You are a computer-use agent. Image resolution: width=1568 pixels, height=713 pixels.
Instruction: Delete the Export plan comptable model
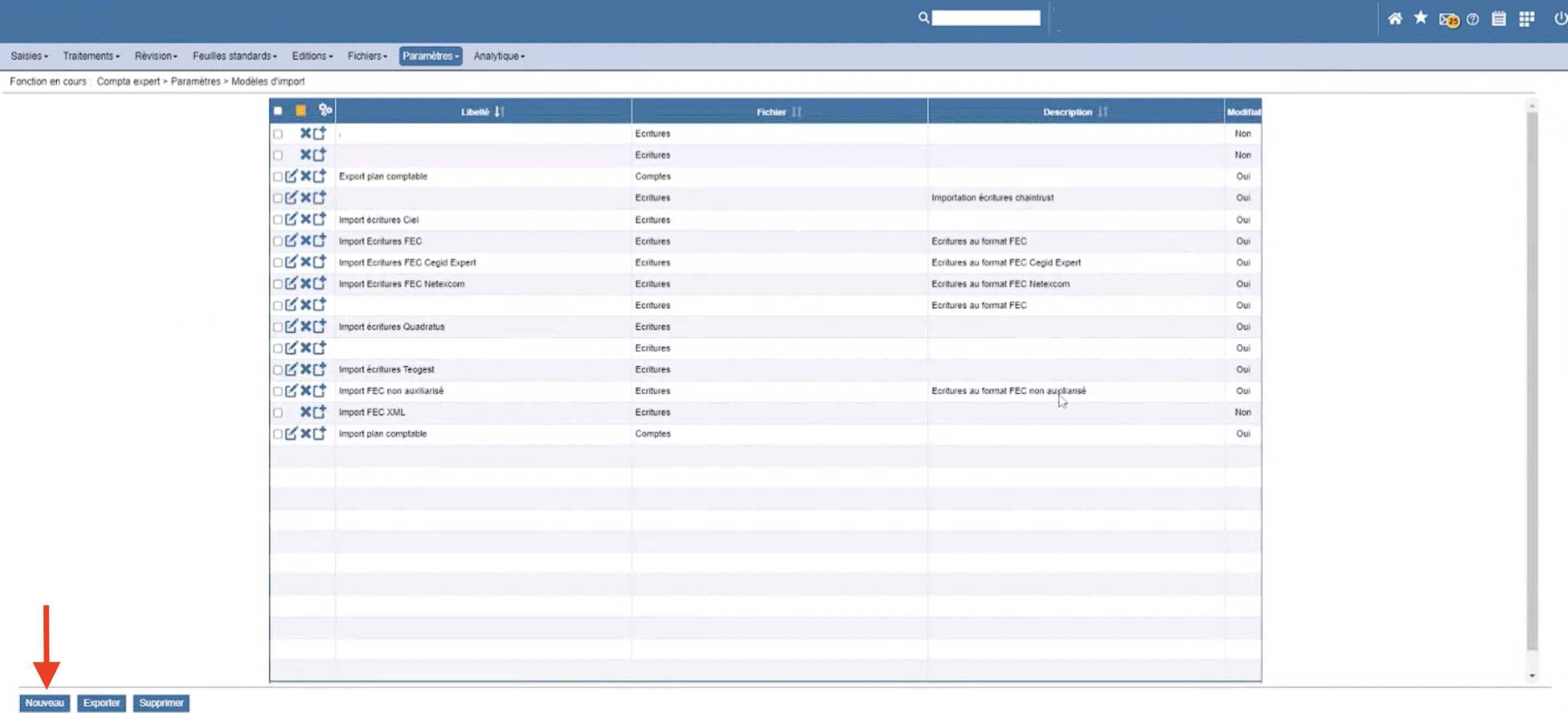coord(306,176)
